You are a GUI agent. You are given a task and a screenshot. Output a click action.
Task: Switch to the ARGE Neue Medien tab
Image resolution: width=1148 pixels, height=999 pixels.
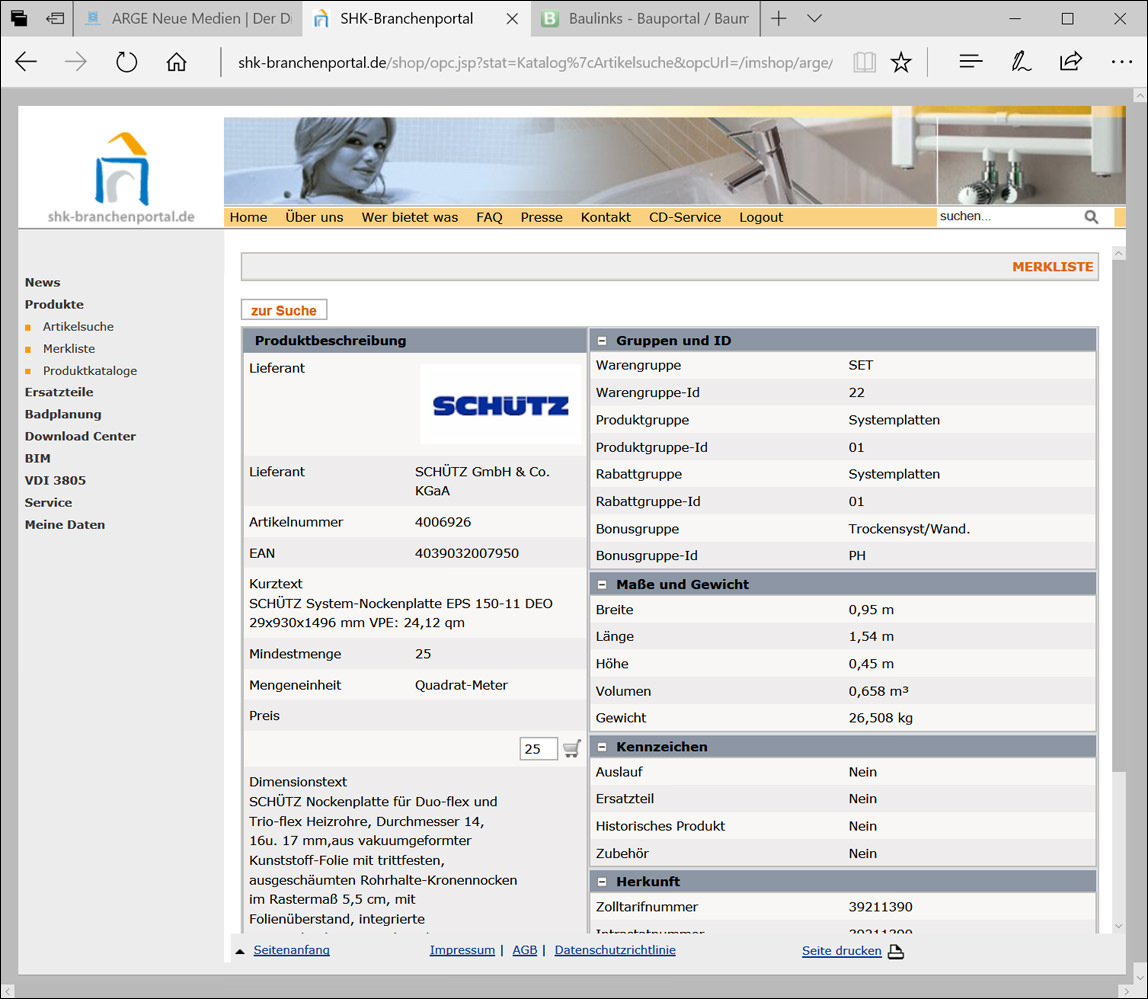tap(189, 18)
